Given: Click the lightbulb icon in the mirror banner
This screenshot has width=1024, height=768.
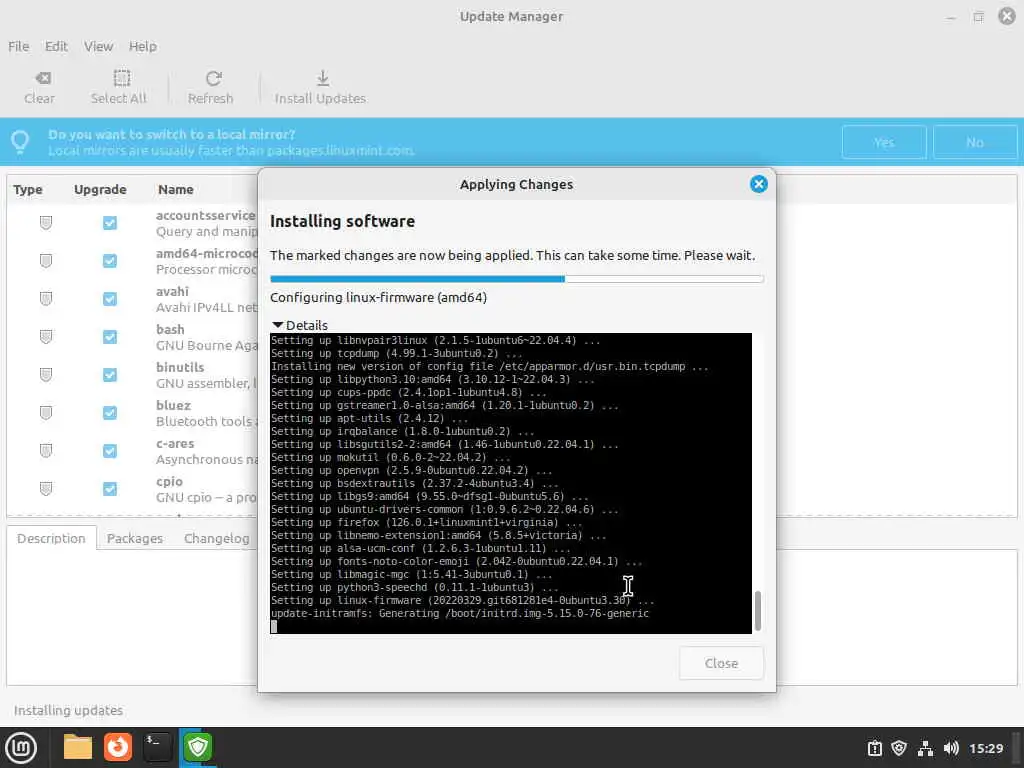Looking at the screenshot, I should pos(20,142).
